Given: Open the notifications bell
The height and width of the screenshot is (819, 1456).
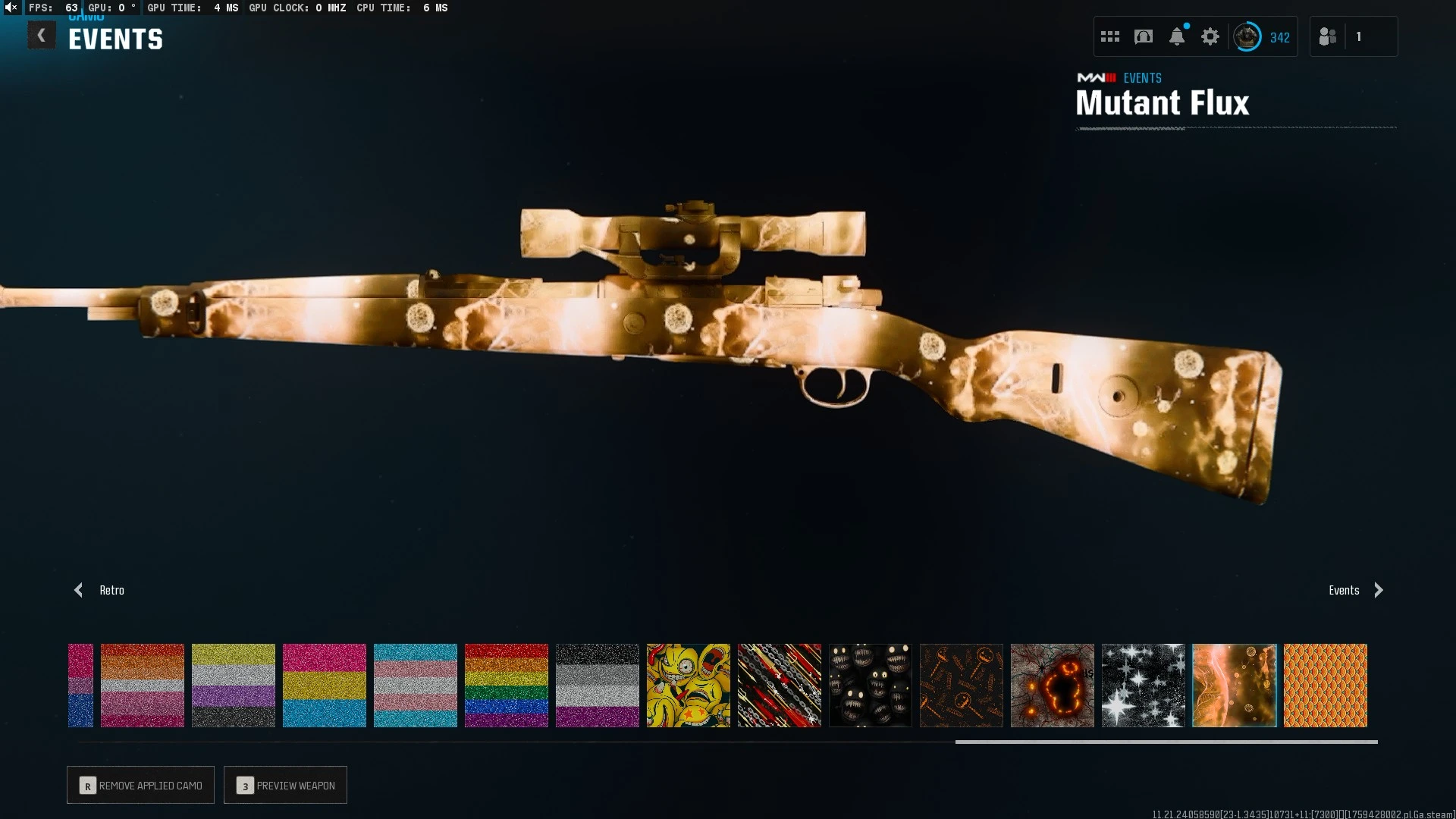Looking at the screenshot, I should point(1177,36).
